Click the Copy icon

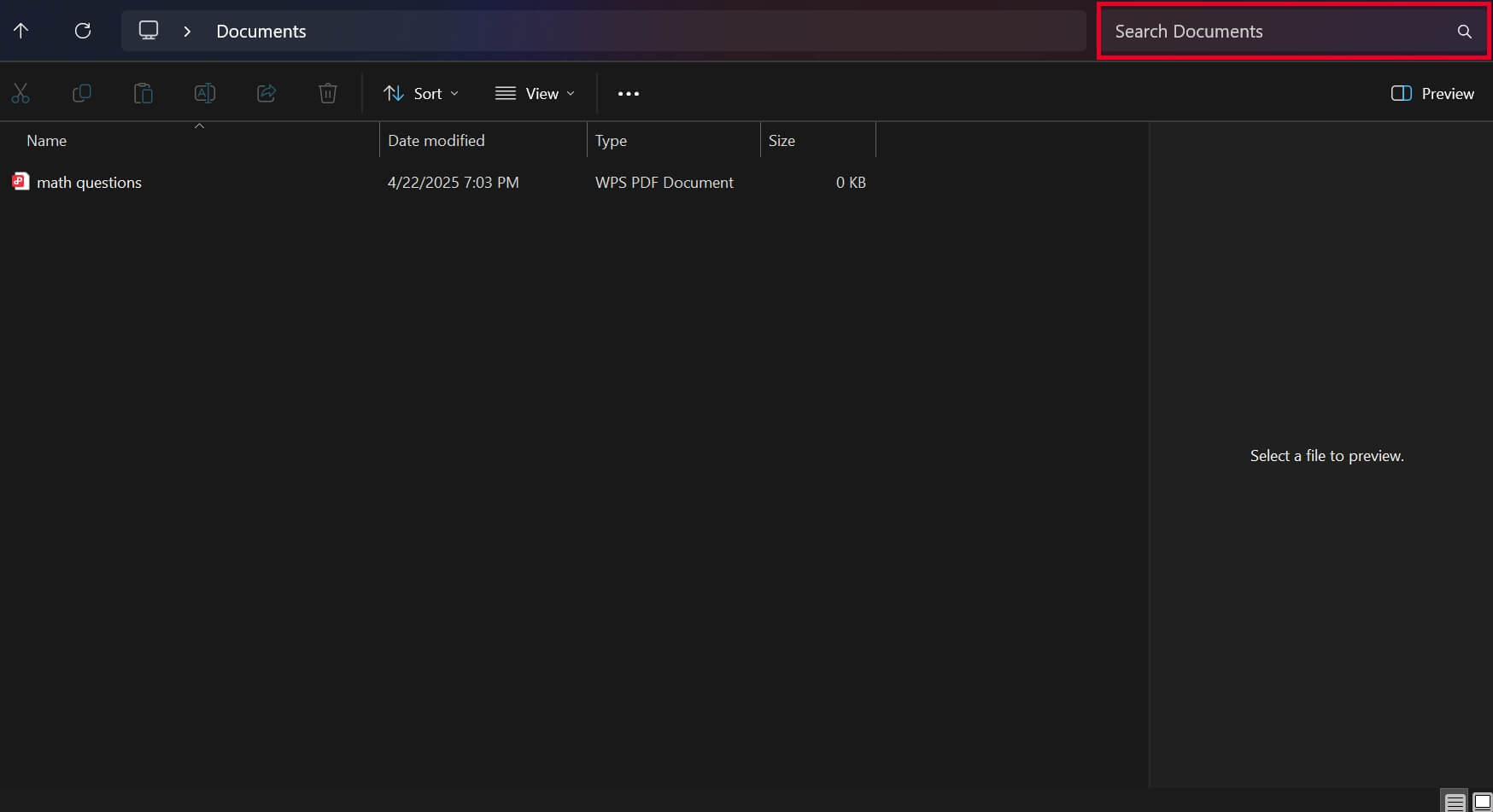click(82, 94)
